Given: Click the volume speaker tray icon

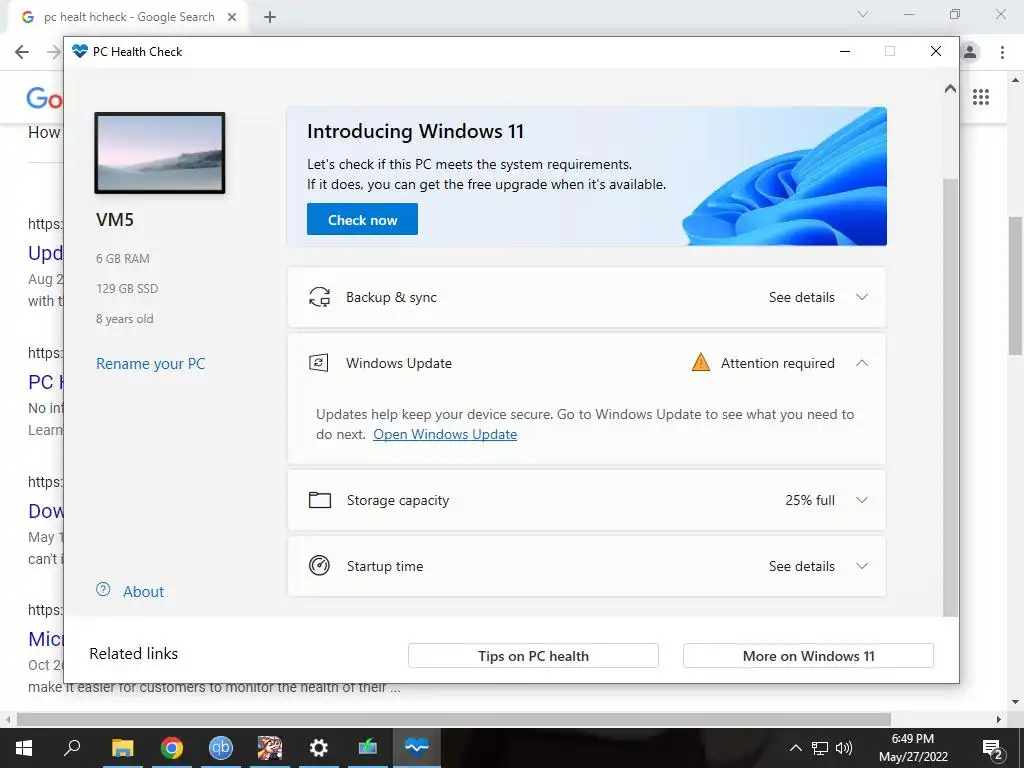Looking at the screenshot, I should (844, 748).
